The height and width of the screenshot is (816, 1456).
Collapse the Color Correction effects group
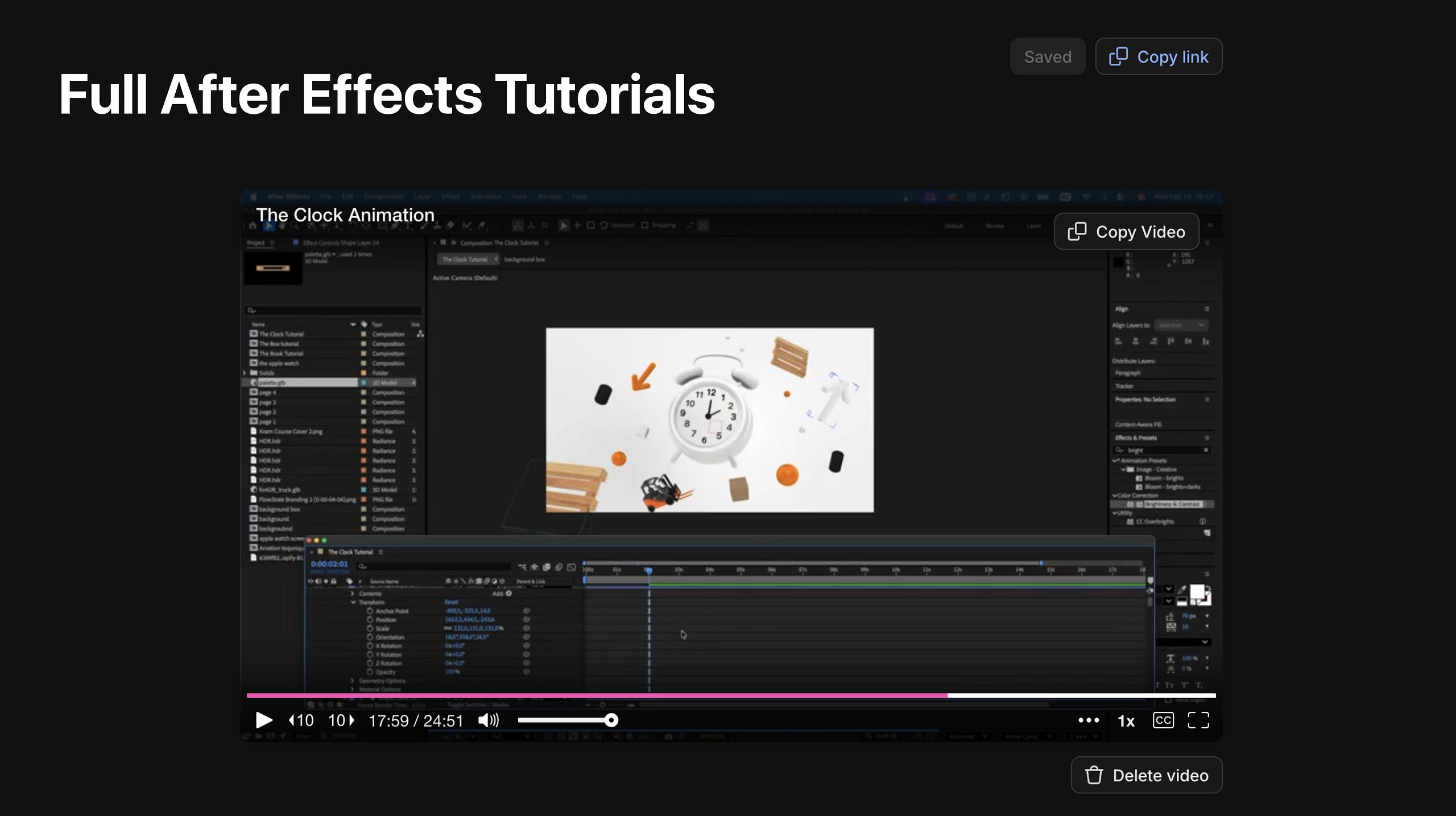(x=1115, y=495)
